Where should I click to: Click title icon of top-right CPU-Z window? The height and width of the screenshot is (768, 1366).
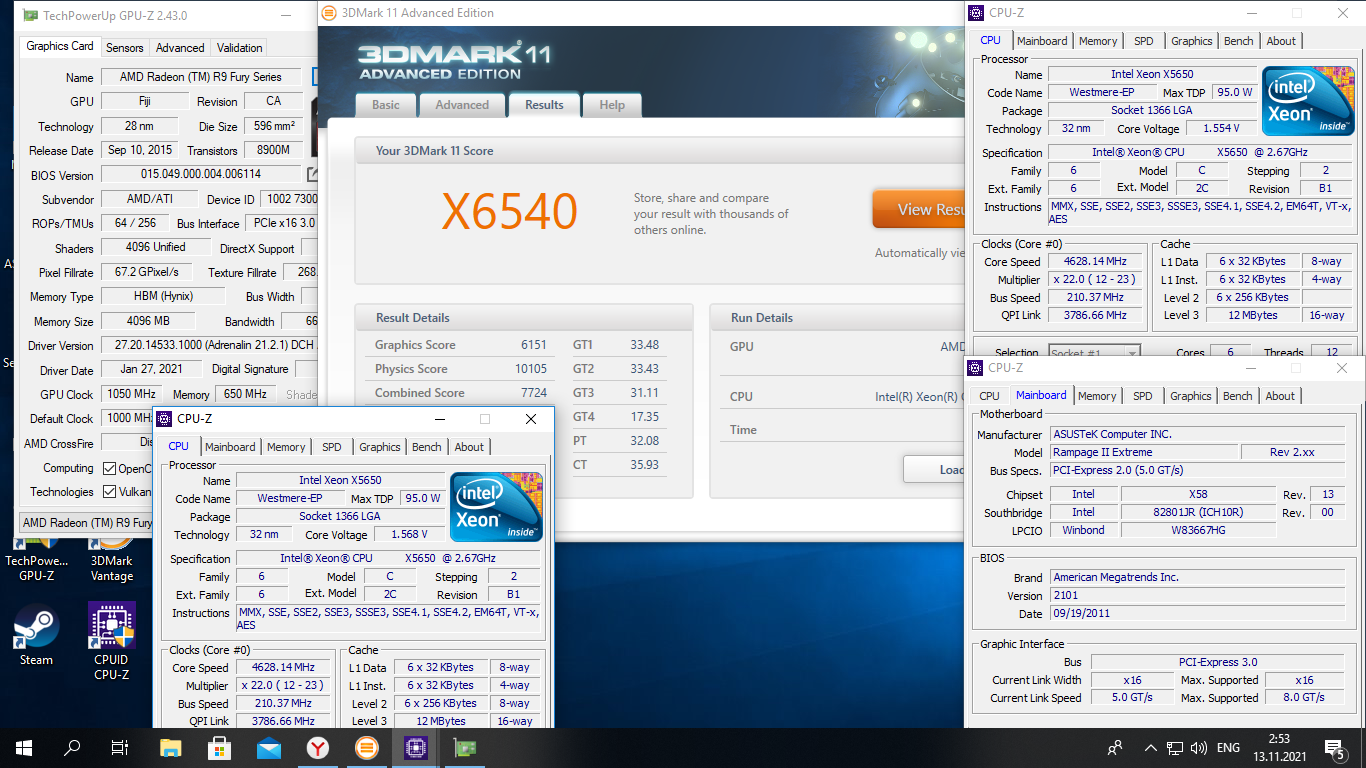click(x=976, y=13)
